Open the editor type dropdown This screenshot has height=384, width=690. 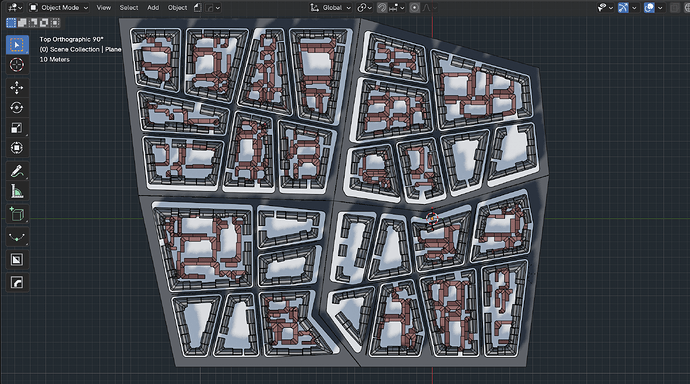click(x=15, y=7)
